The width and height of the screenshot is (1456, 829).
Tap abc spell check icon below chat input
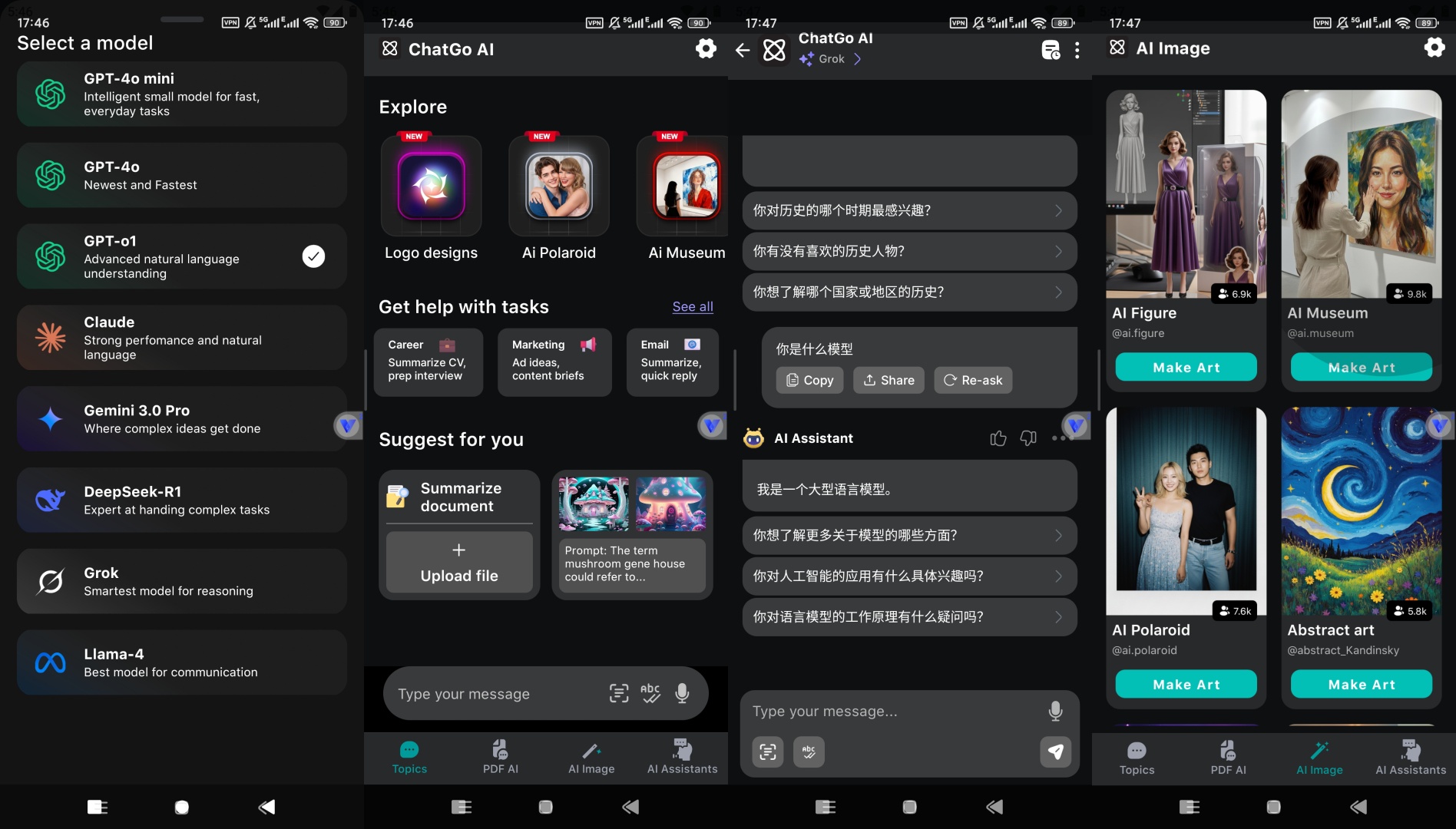[x=809, y=751]
